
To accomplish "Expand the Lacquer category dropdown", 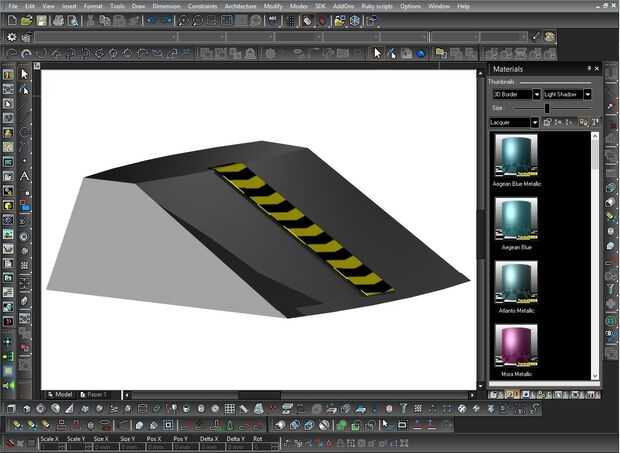I will coord(535,122).
